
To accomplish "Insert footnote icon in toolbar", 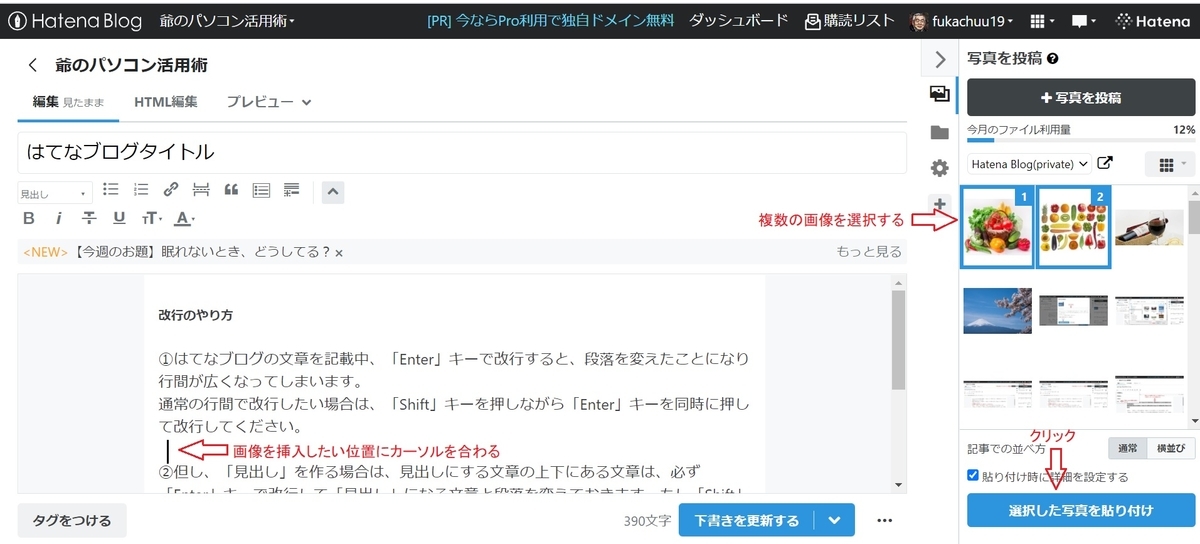I will (291, 189).
